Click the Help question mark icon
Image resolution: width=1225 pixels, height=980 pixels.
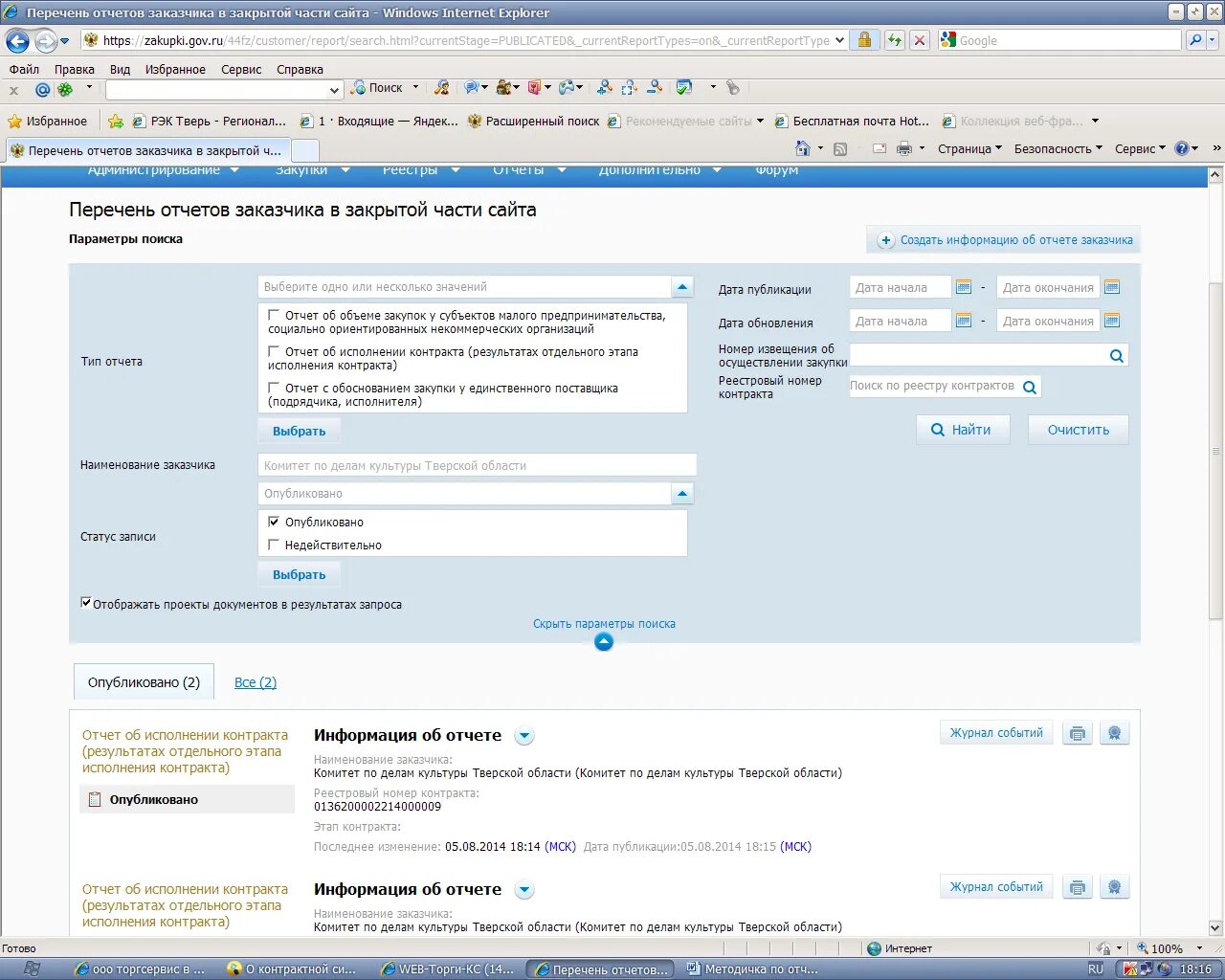[1182, 148]
